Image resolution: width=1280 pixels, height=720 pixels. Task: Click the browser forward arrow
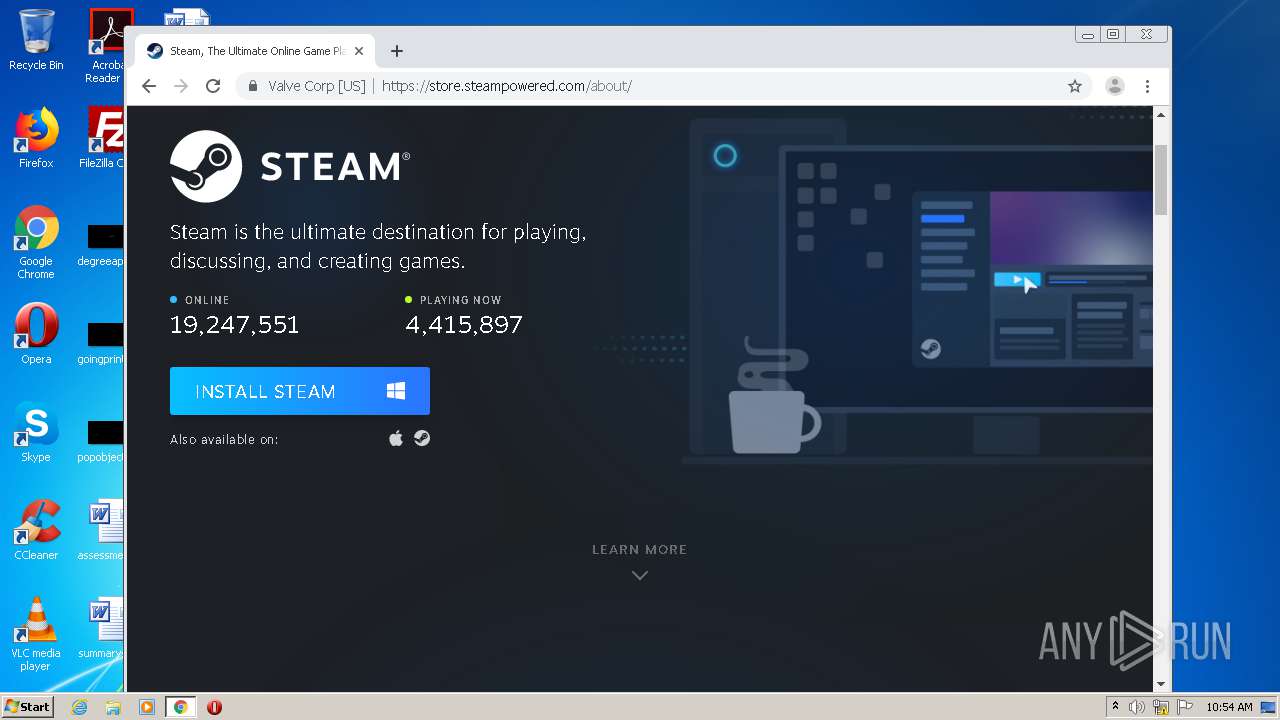point(181,86)
